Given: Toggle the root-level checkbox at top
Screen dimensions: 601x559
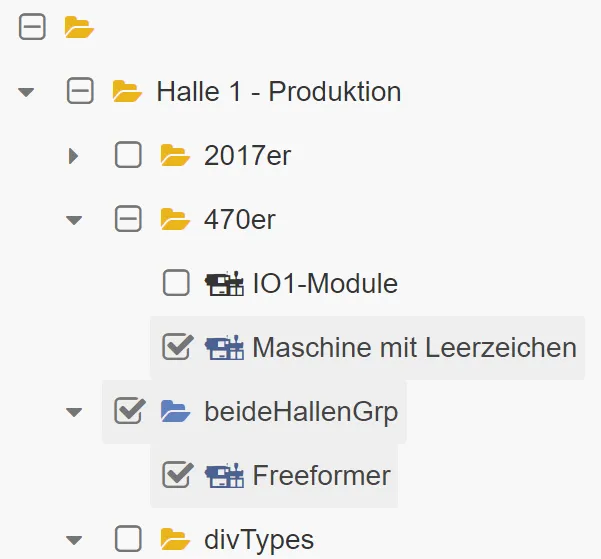Looking at the screenshot, I should pyautogui.click(x=32, y=28).
